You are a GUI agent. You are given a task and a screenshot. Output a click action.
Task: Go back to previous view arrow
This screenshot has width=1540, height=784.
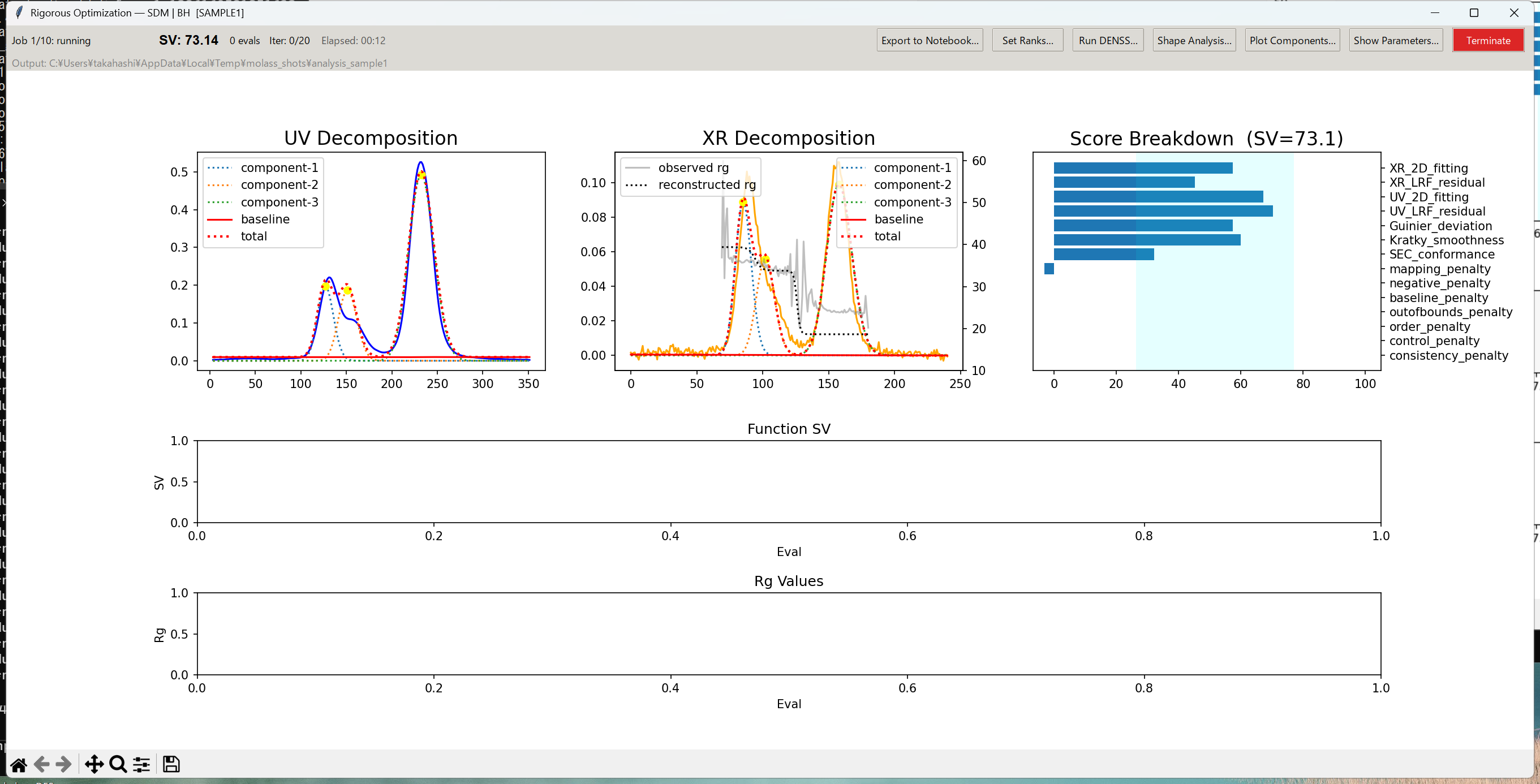[41, 764]
